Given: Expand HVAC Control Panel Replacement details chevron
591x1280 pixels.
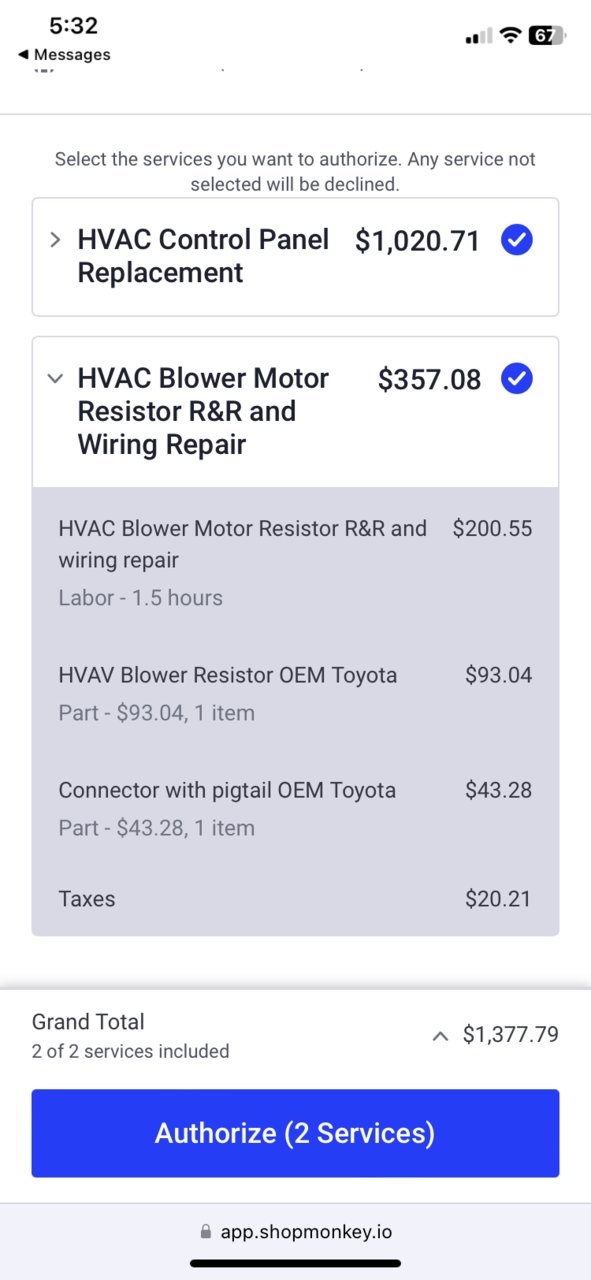Looking at the screenshot, I should pos(55,240).
